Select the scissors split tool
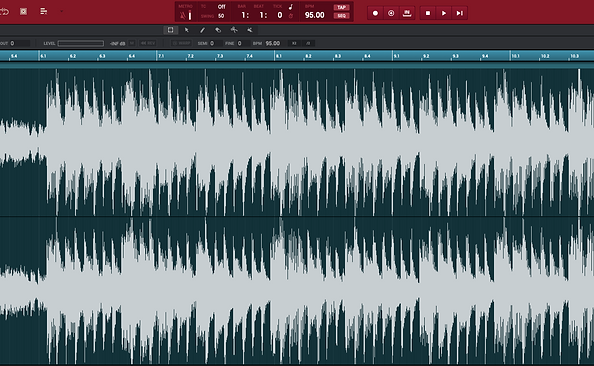 tap(234, 30)
